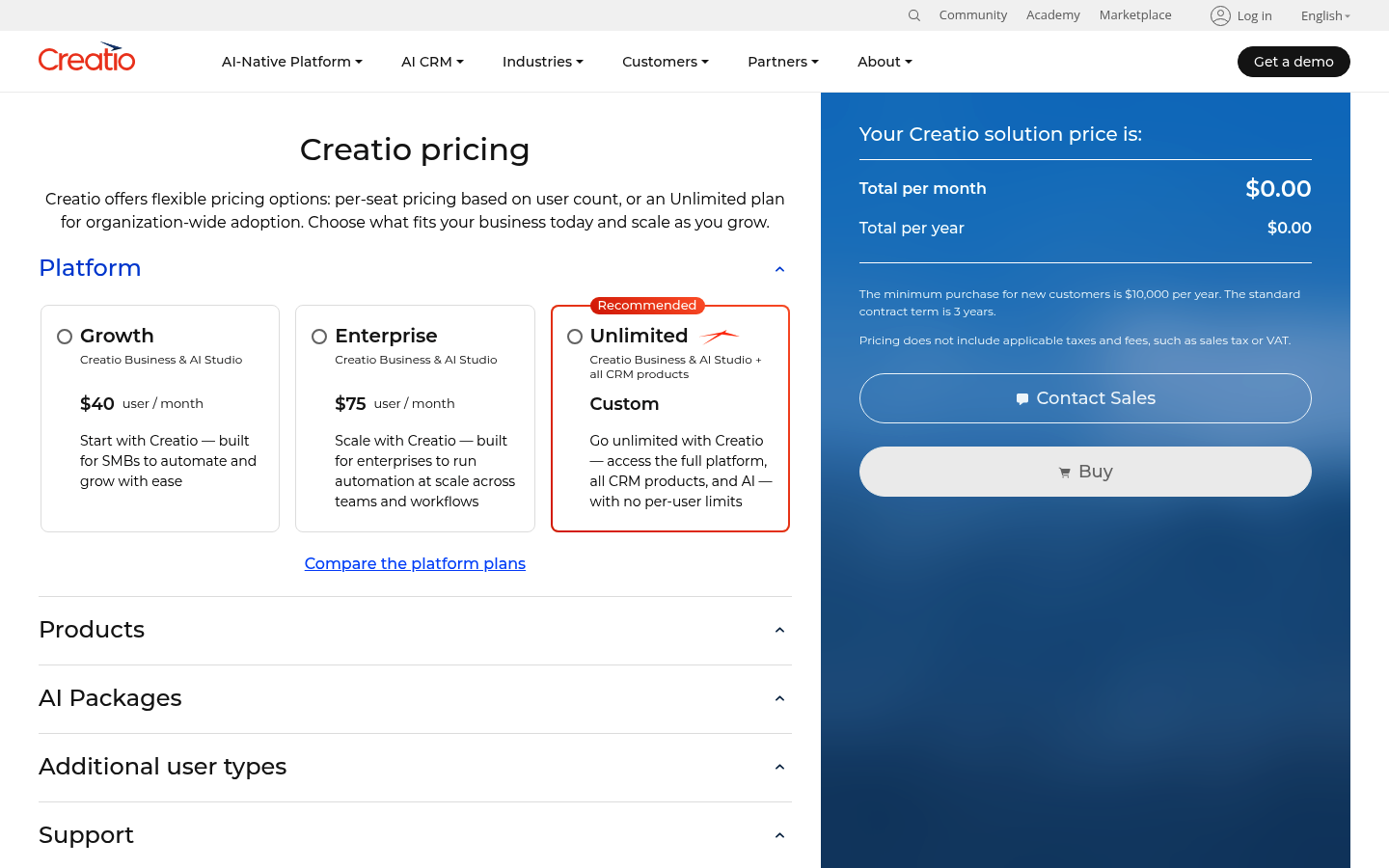Click the Creatio logo

[x=87, y=58]
